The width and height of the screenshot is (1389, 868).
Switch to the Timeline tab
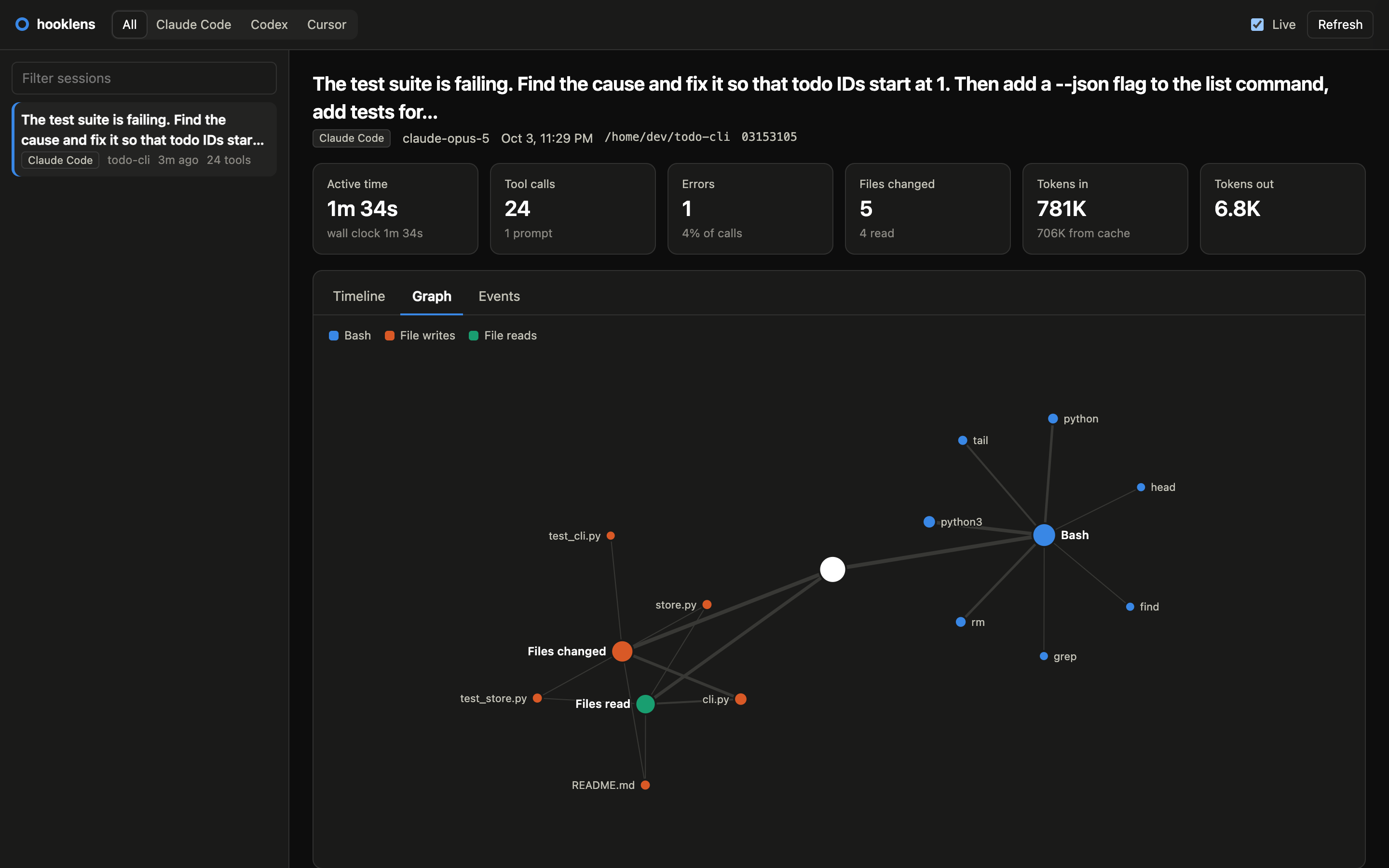359,296
